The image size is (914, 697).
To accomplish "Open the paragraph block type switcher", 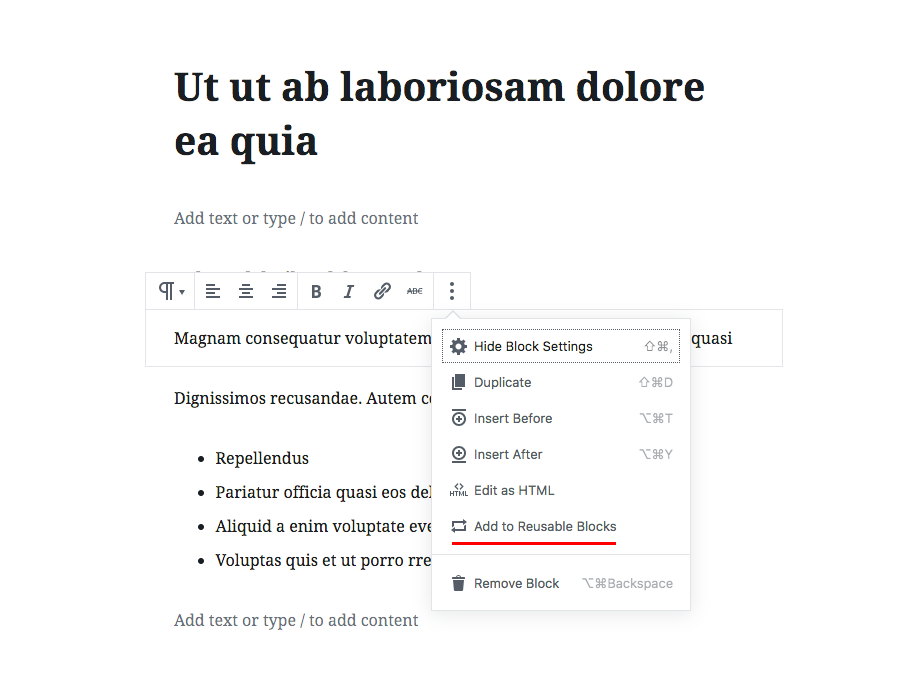I will pos(171,291).
